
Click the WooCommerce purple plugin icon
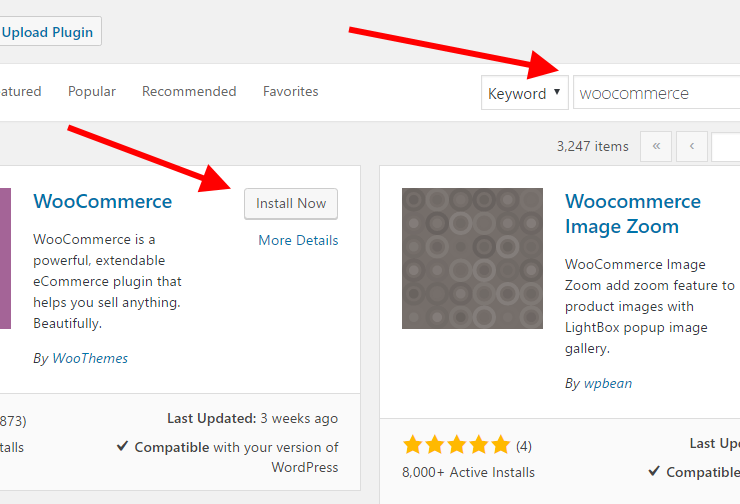click(x=5, y=258)
